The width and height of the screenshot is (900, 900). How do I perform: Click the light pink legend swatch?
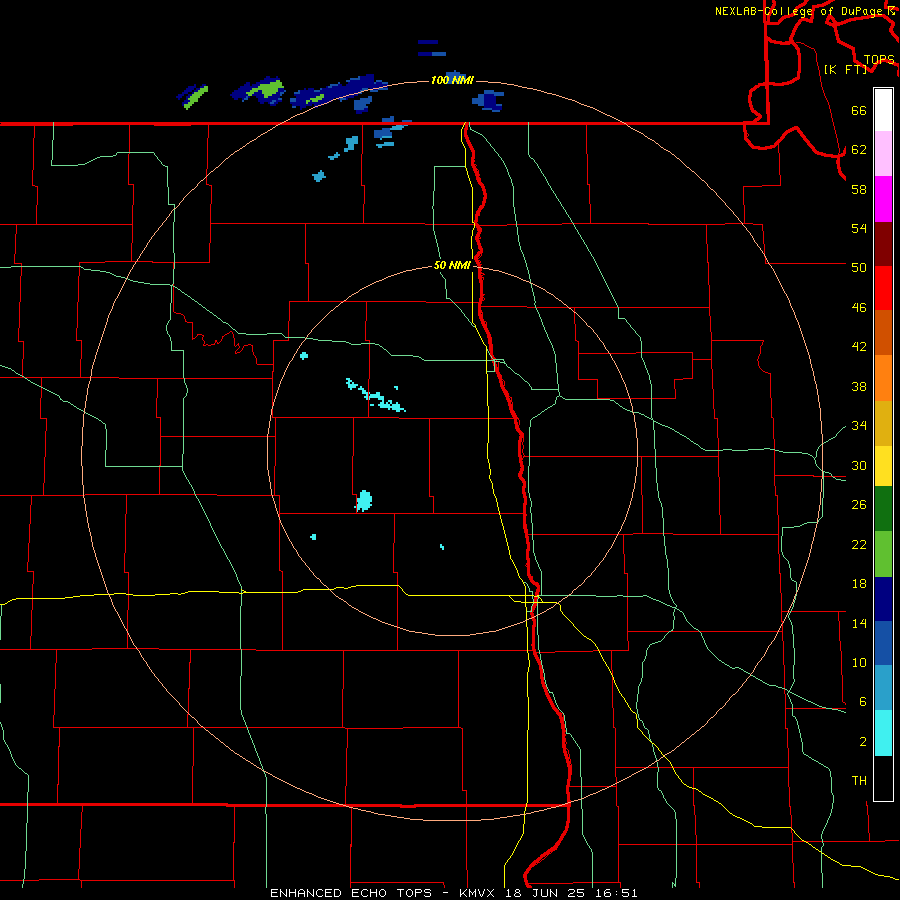pyautogui.click(x=883, y=153)
